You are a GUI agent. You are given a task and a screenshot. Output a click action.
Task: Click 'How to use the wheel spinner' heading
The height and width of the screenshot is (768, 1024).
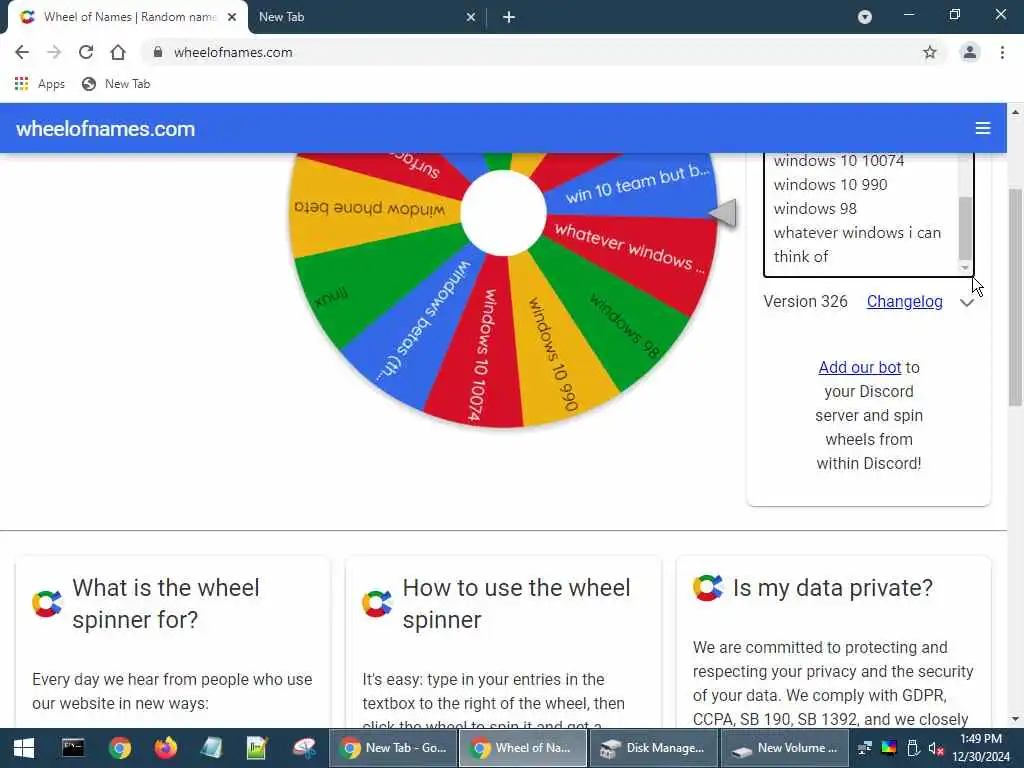516,603
